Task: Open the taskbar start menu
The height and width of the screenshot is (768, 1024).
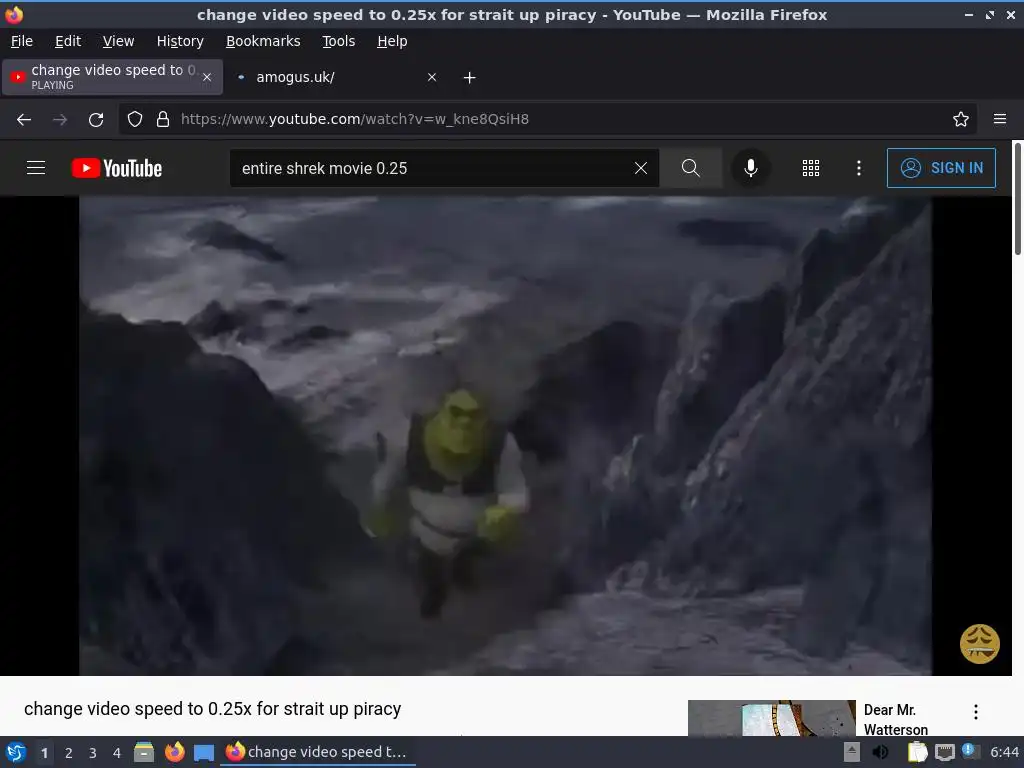Action: click(16, 752)
